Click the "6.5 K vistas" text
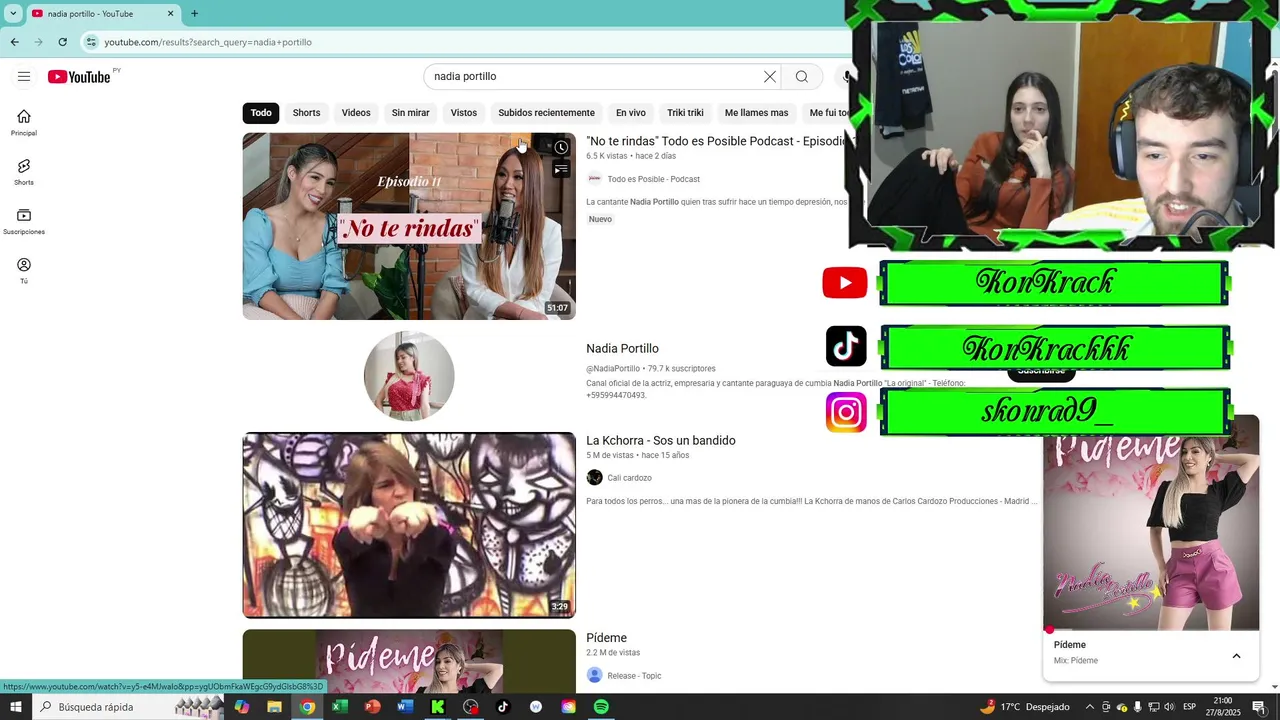The height and width of the screenshot is (720, 1280). (607, 156)
